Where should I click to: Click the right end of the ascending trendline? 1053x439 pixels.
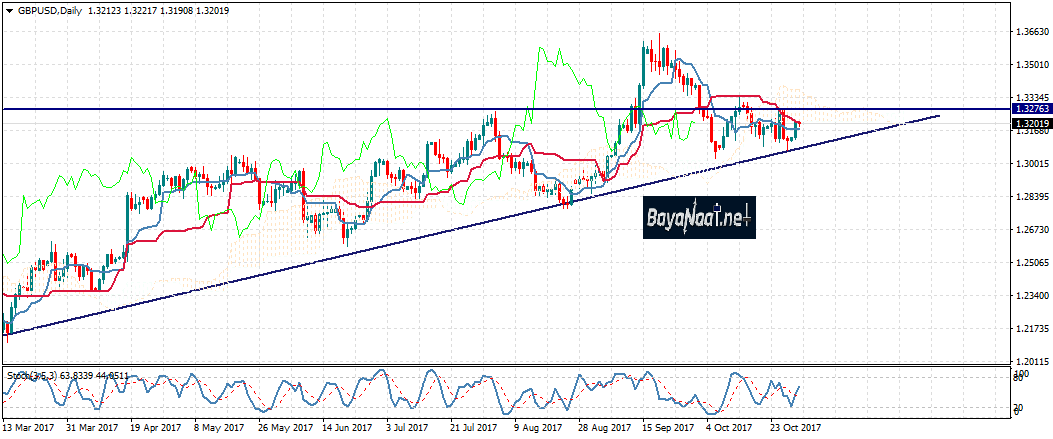pos(938,116)
